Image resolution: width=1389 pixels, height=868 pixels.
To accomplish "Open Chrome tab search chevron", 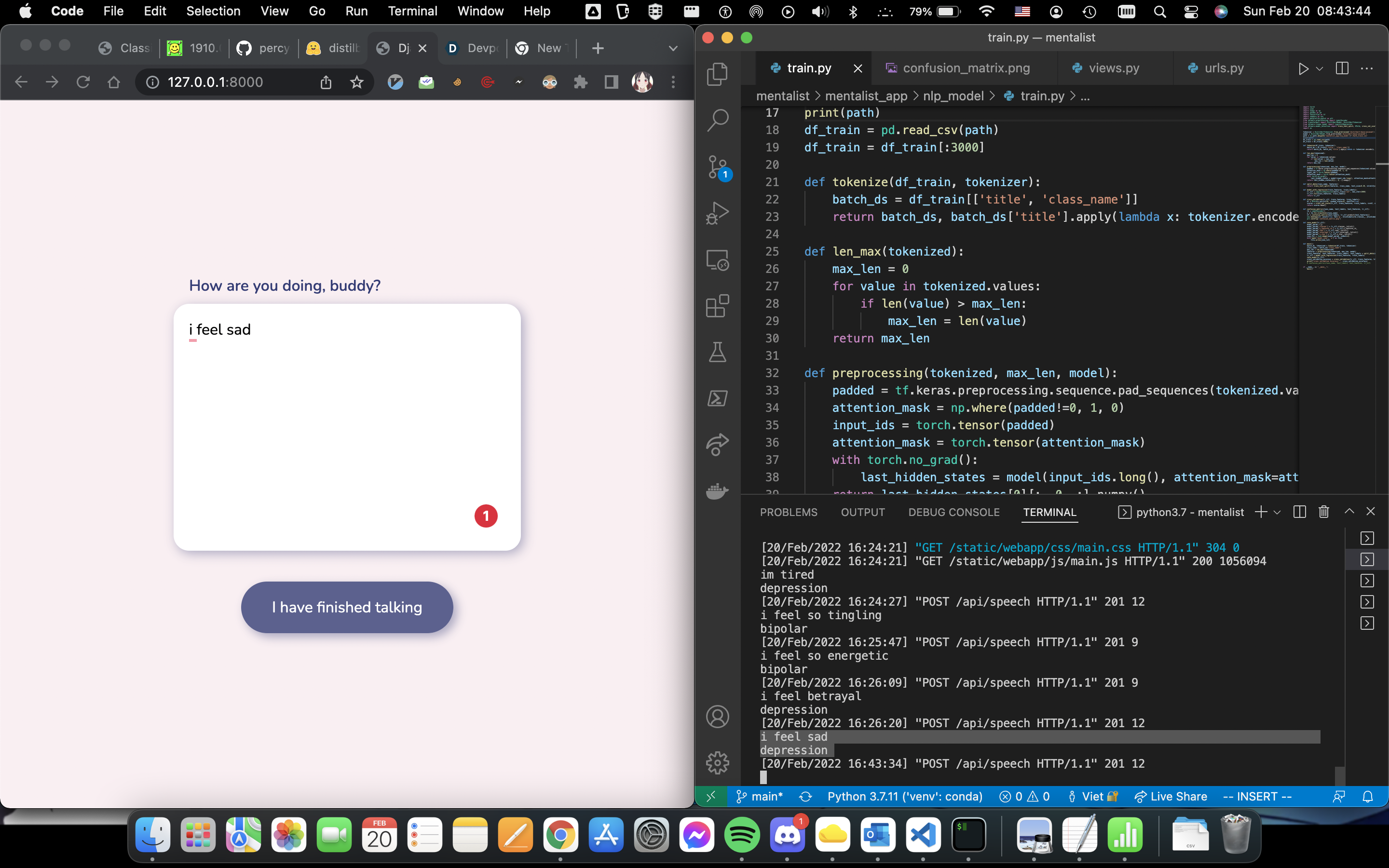I will point(673,48).
